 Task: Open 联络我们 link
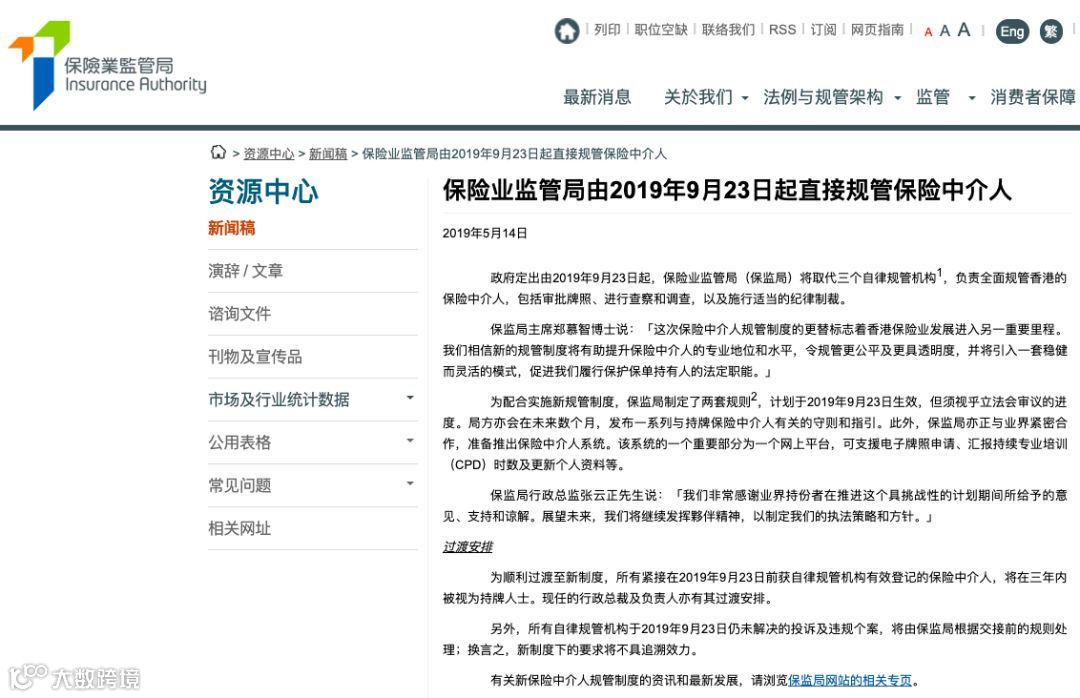pos(728,30)
